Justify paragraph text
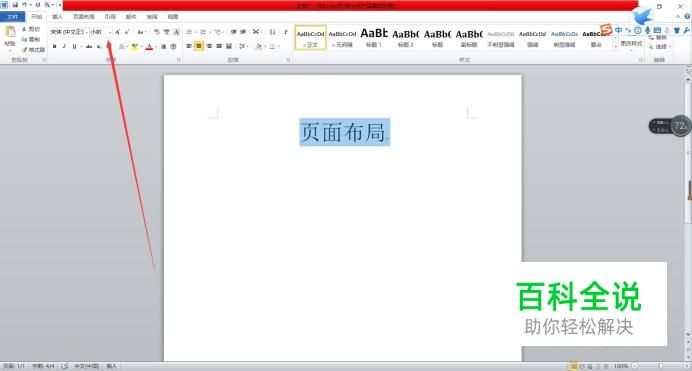This screenshot has height=371, width=692. [x=218, y=46]
